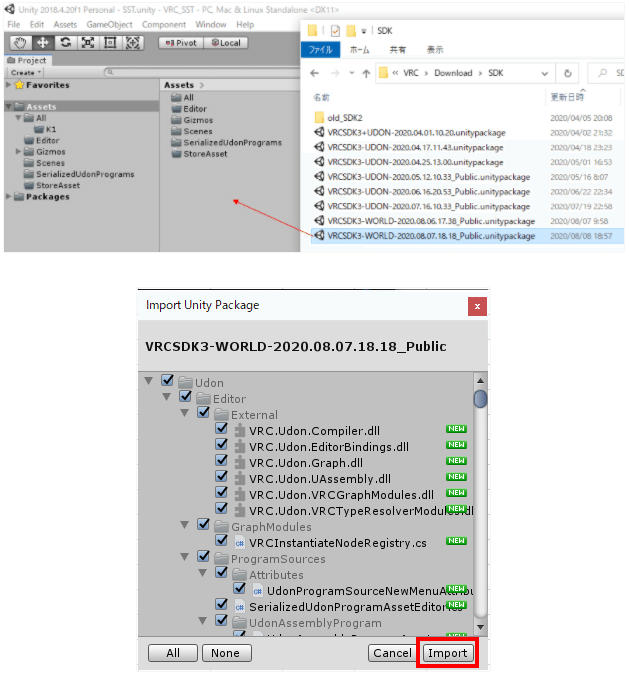Toggle Local handle rotation button
629x677 pixels.
[226, 43]
